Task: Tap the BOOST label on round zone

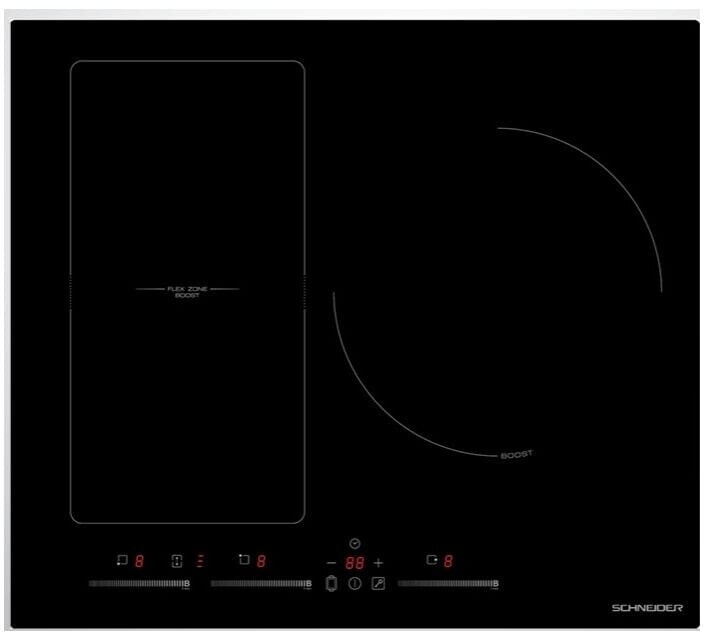Action: click(516, 455)
